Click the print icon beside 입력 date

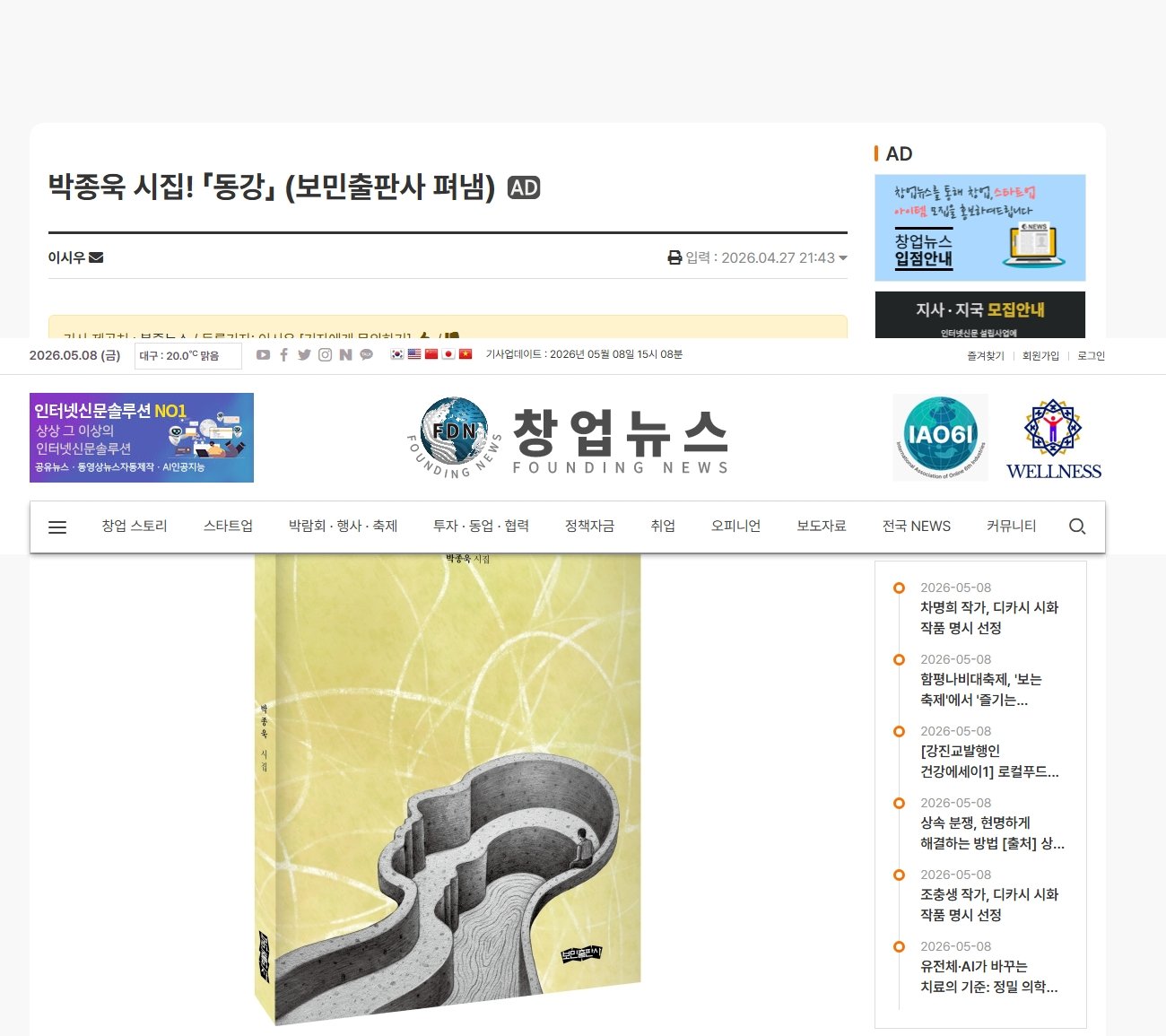674,258
